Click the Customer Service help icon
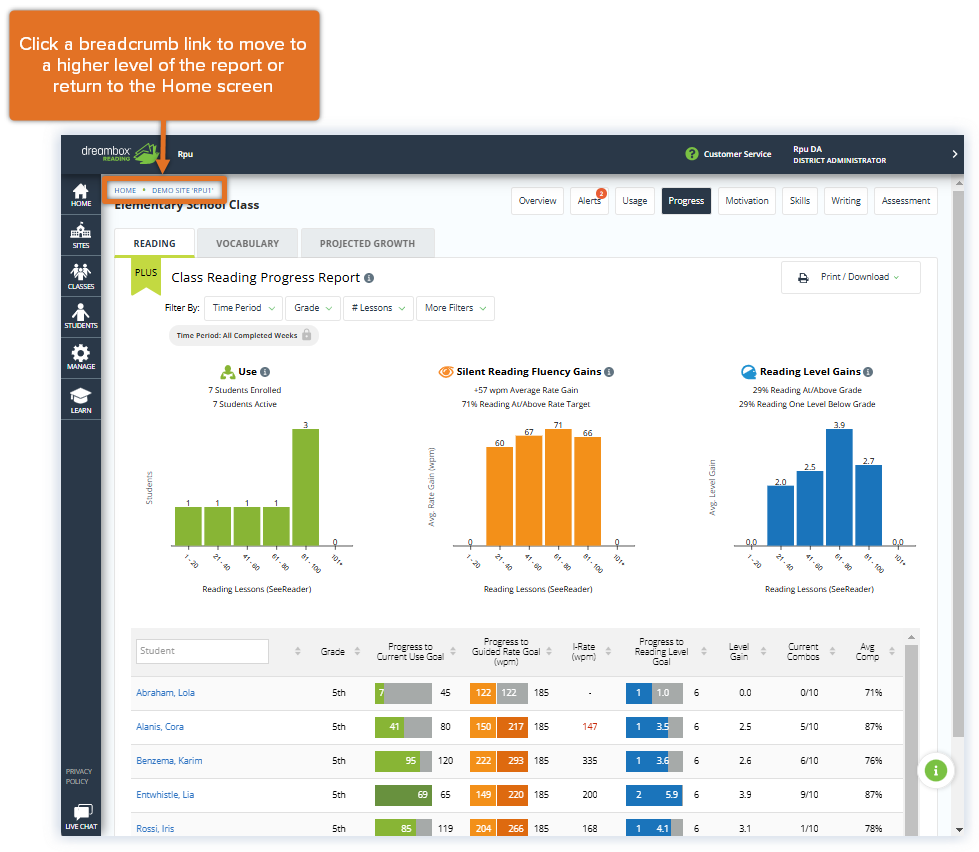This screenshot has width=979, height=852. pos(692,154)
